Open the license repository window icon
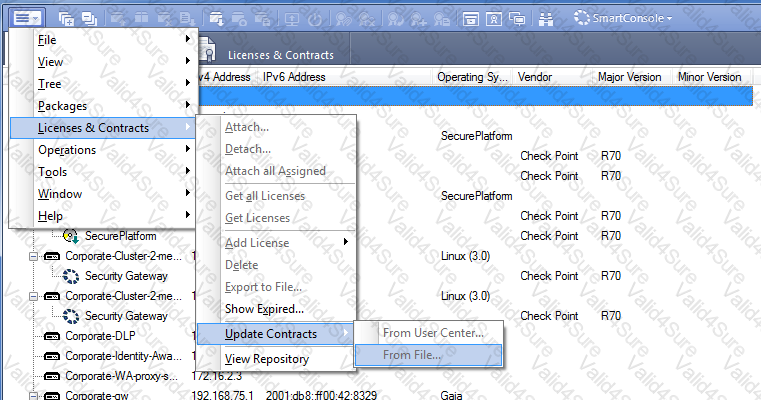This screenshot has height=400, width=761. (494, 19)
